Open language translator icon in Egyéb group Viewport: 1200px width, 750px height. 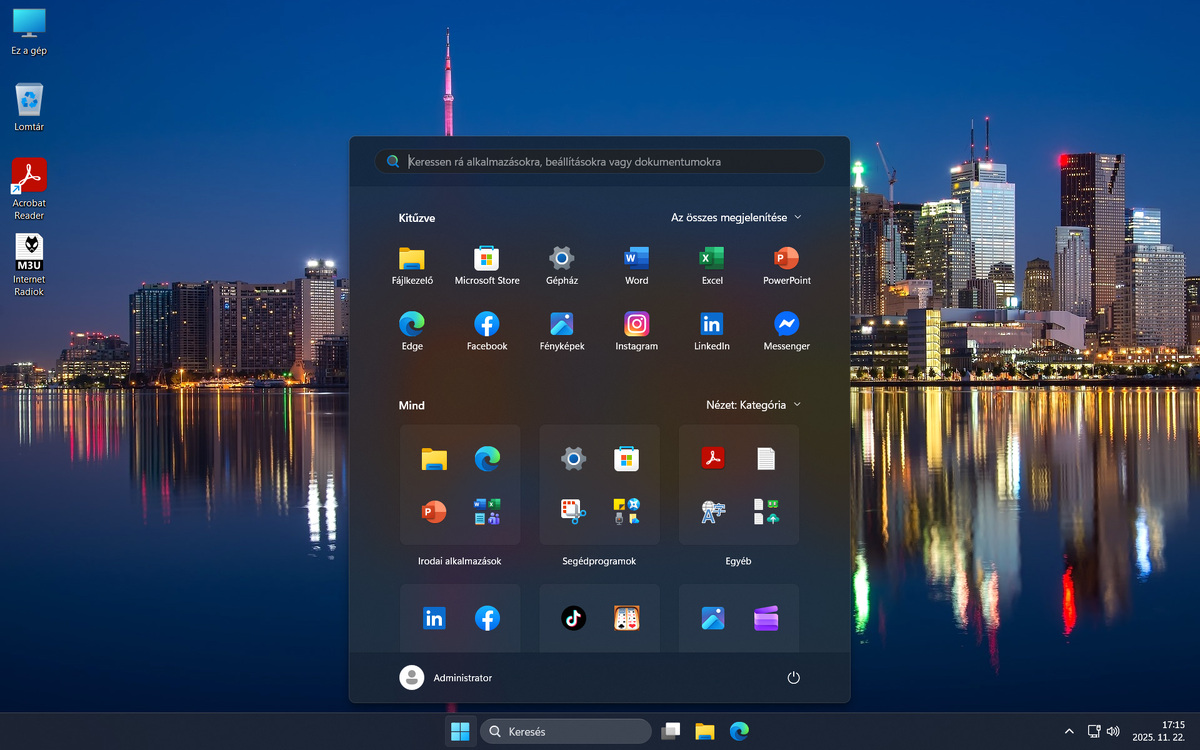click(713, 512)
